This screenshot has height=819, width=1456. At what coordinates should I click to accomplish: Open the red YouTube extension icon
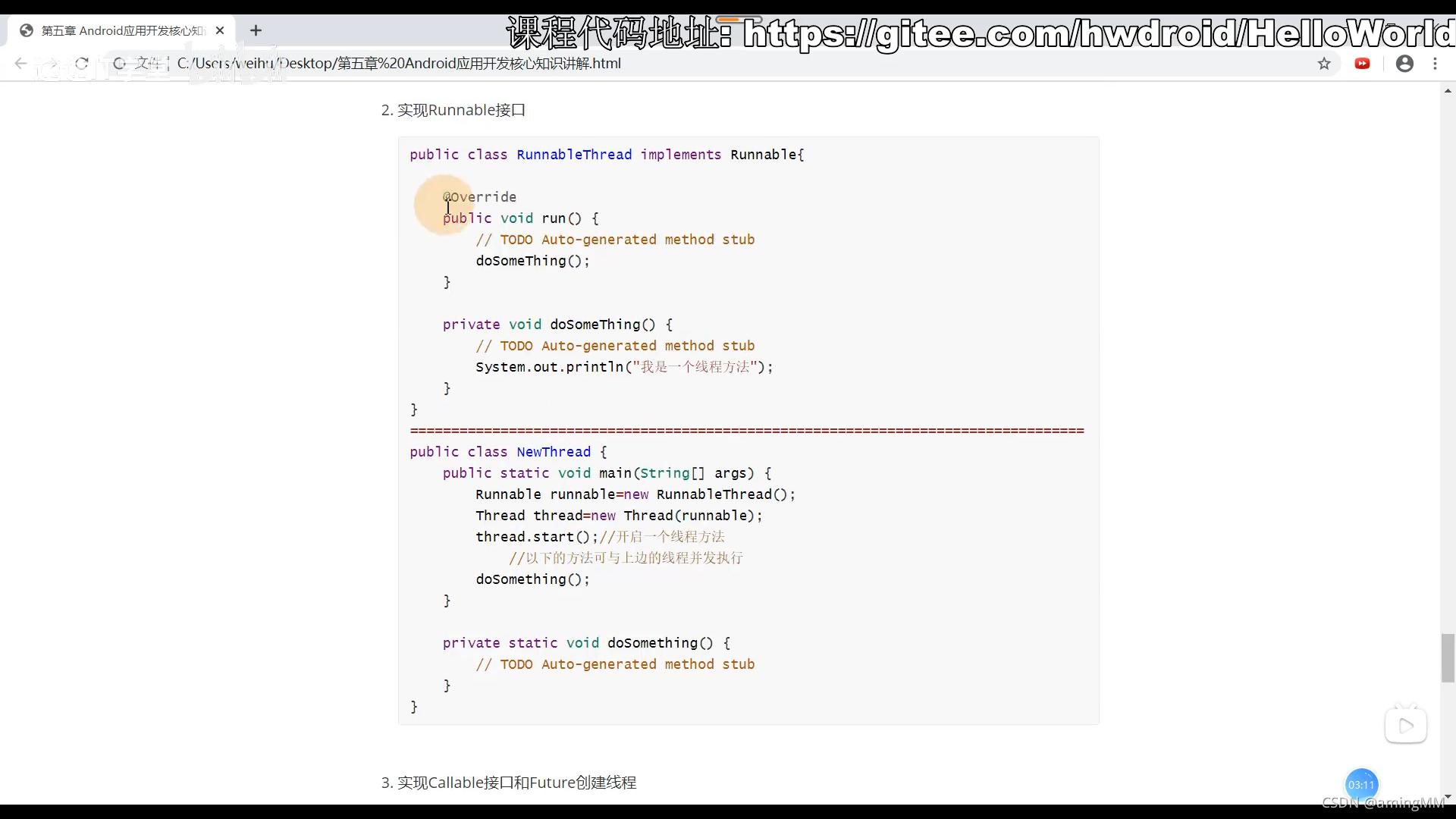click(x=1363, y=64)
